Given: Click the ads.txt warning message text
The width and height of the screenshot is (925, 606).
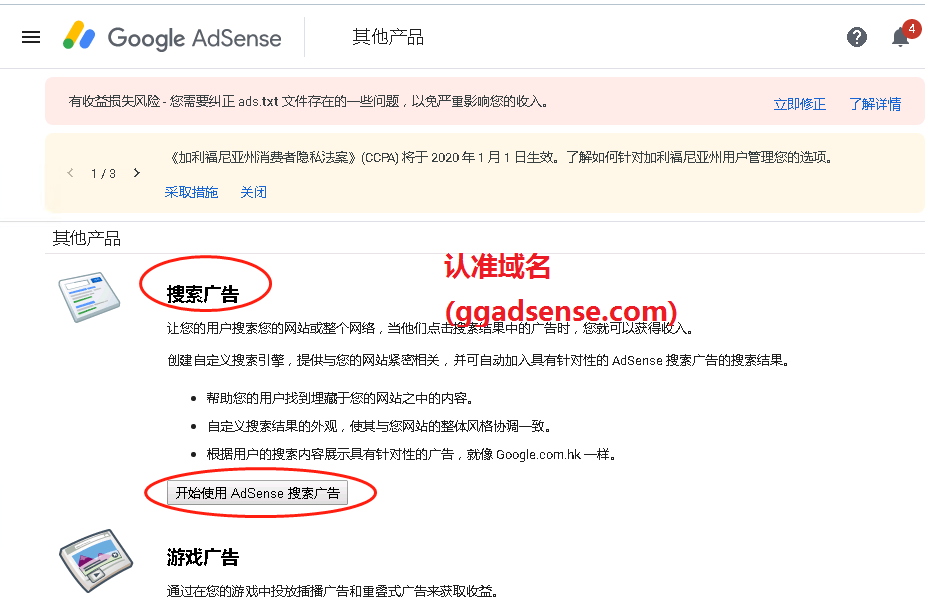Looking at the screenshot, I should click(308, 102).
